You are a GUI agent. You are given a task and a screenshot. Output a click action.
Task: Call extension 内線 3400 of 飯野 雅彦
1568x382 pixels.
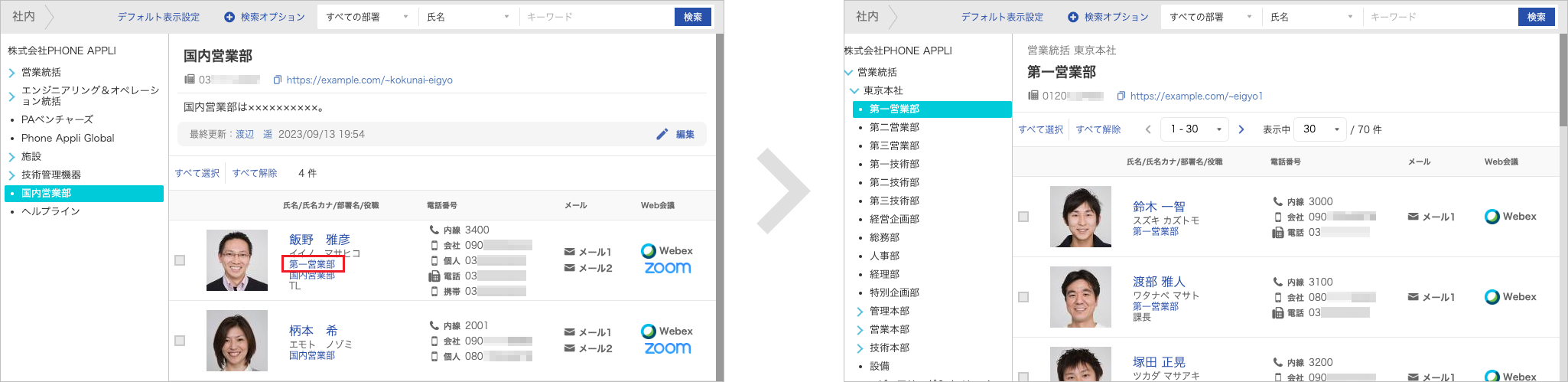459,230
